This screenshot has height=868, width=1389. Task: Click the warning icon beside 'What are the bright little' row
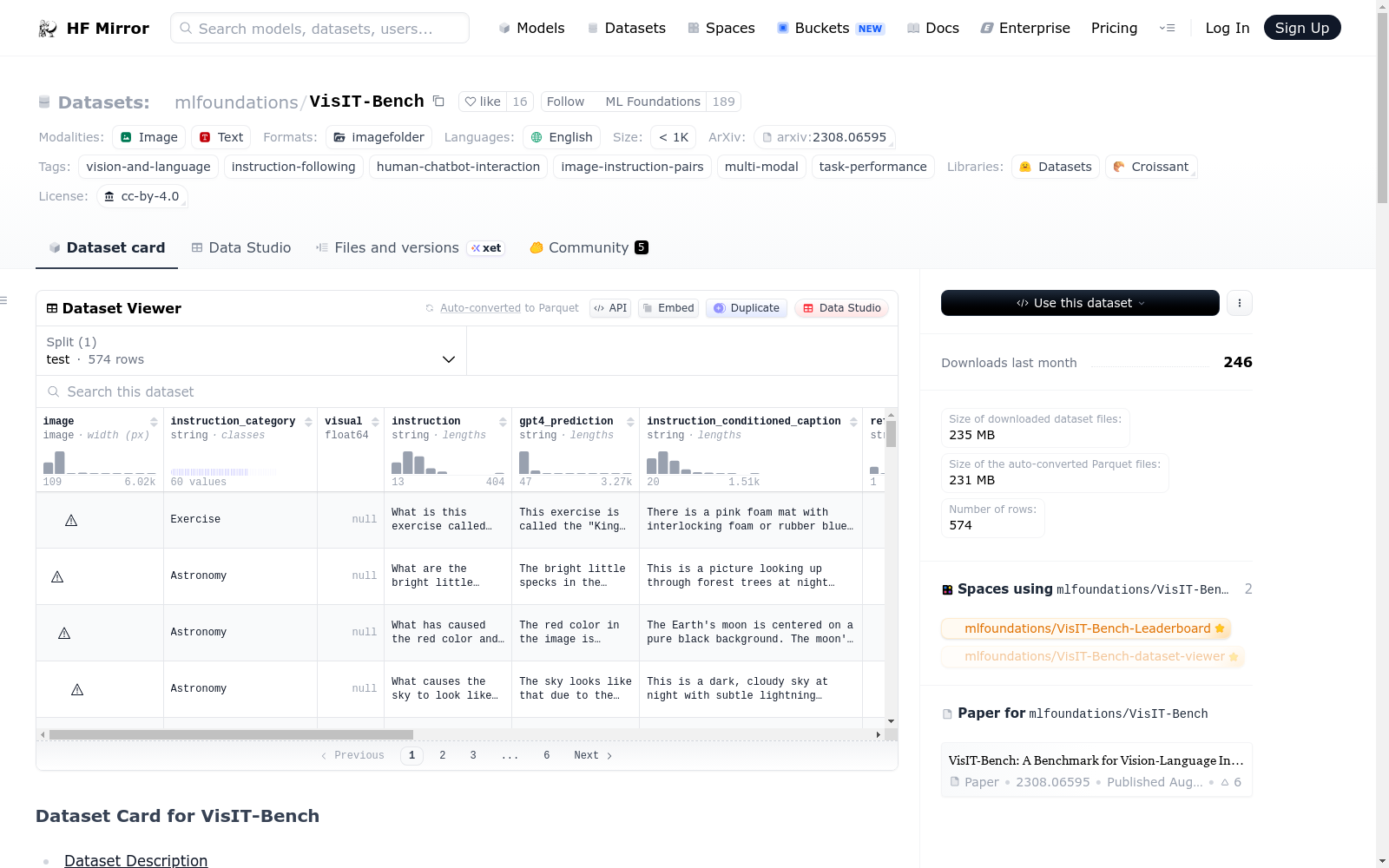pyautogui.click(x=57, y=576)
